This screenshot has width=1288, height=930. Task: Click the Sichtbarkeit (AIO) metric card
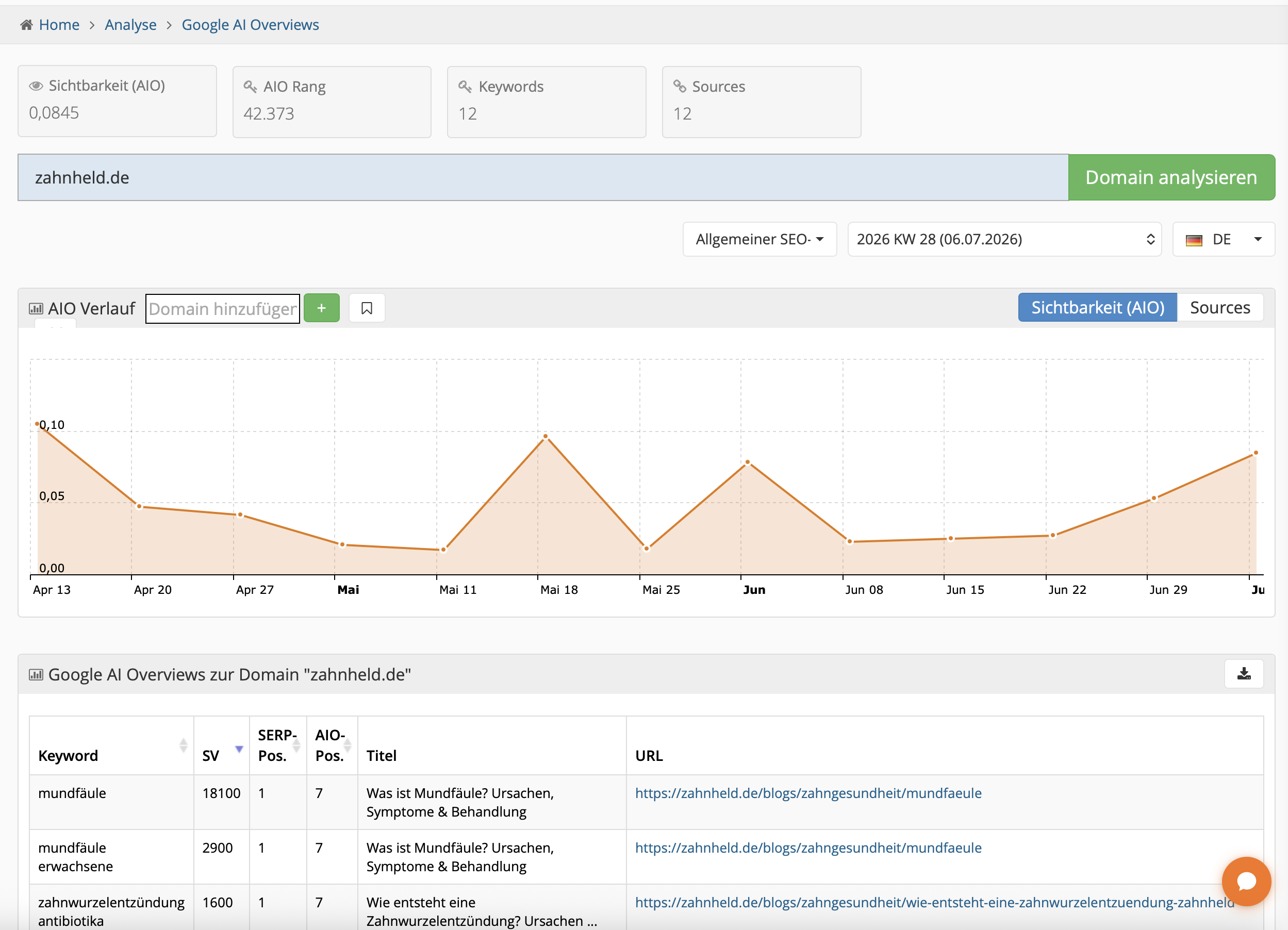pyautogui.click(x=117, y=101)
